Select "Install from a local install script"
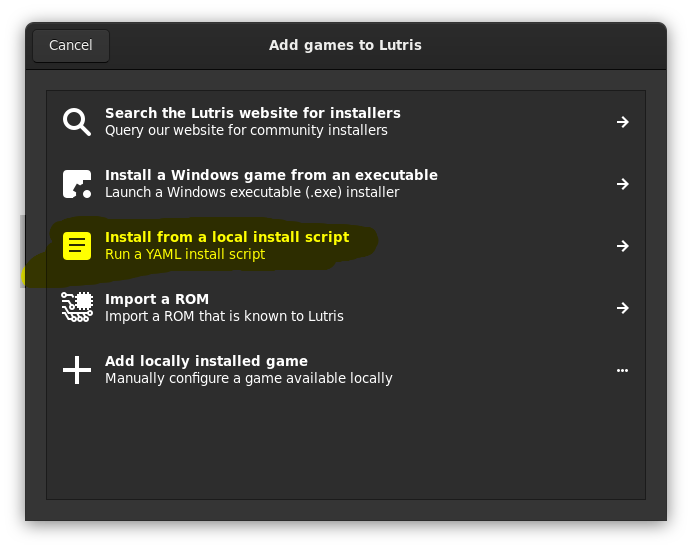Screen dimensions: 692x549 [227, 237]
